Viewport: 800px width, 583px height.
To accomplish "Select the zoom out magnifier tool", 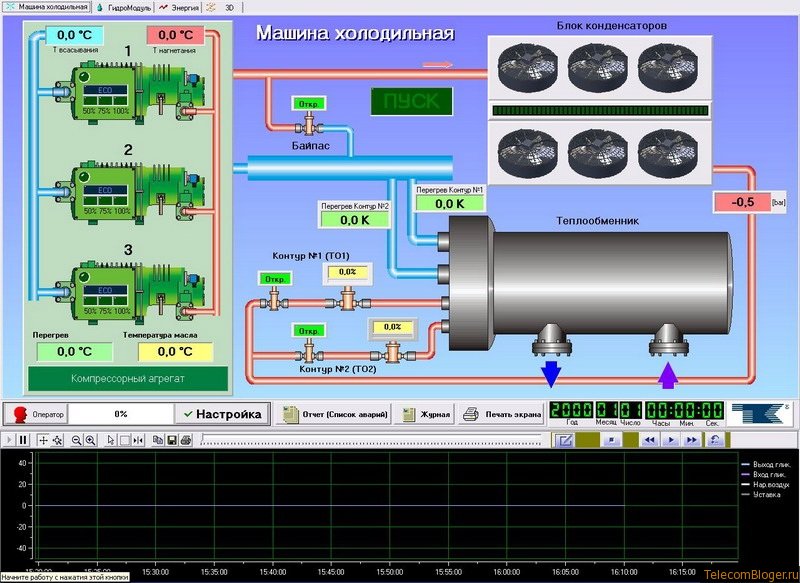I will (x=77, y=440).
